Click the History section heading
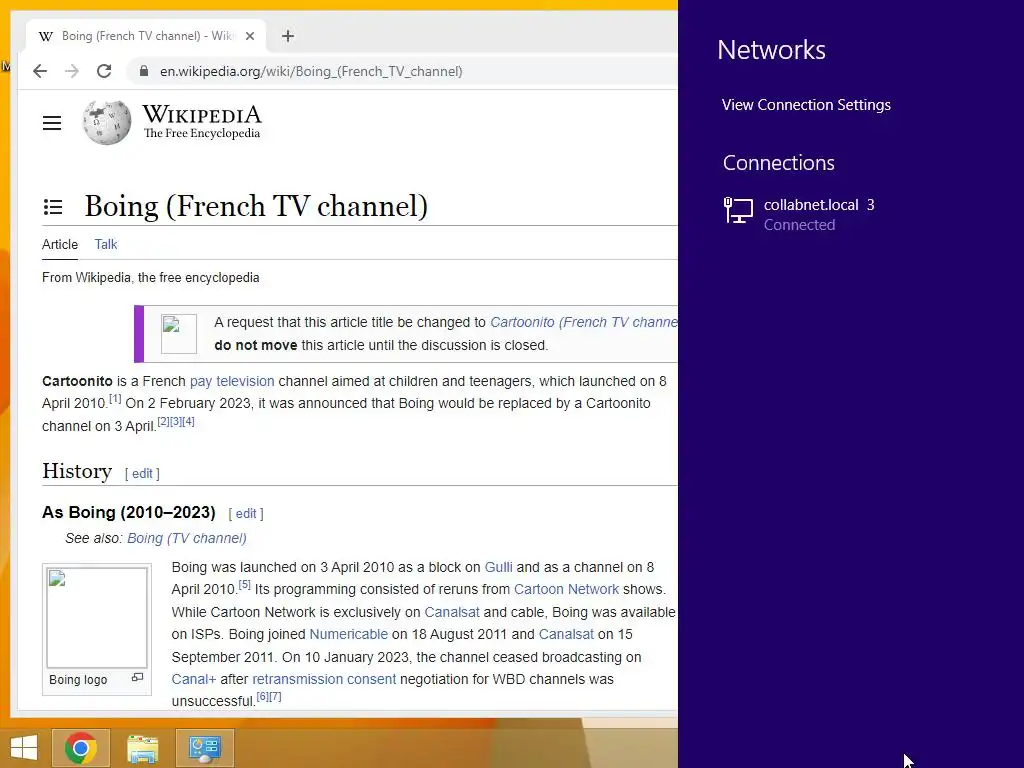Viewport: 1024px width, 768px height. [77, 471]
